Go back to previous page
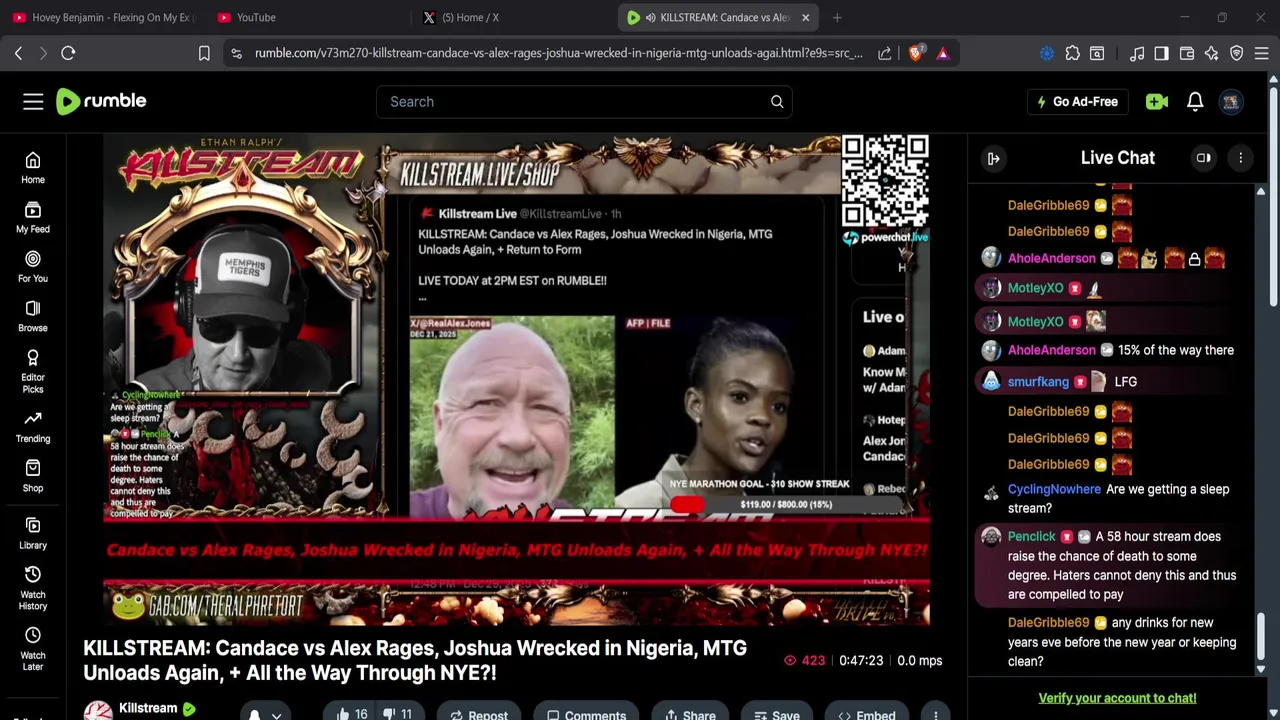The image size is (1280, 720). coord(18,53)
